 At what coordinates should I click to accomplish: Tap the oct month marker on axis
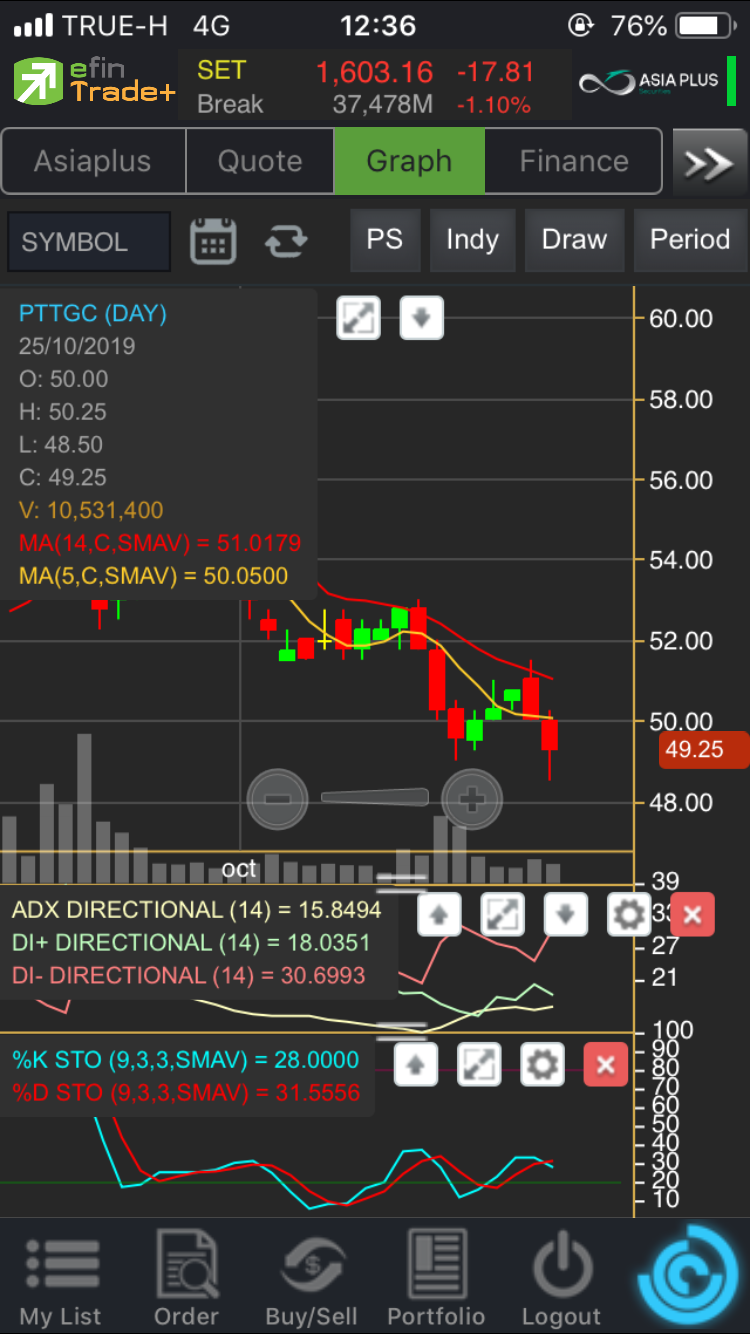coord(239,868)
